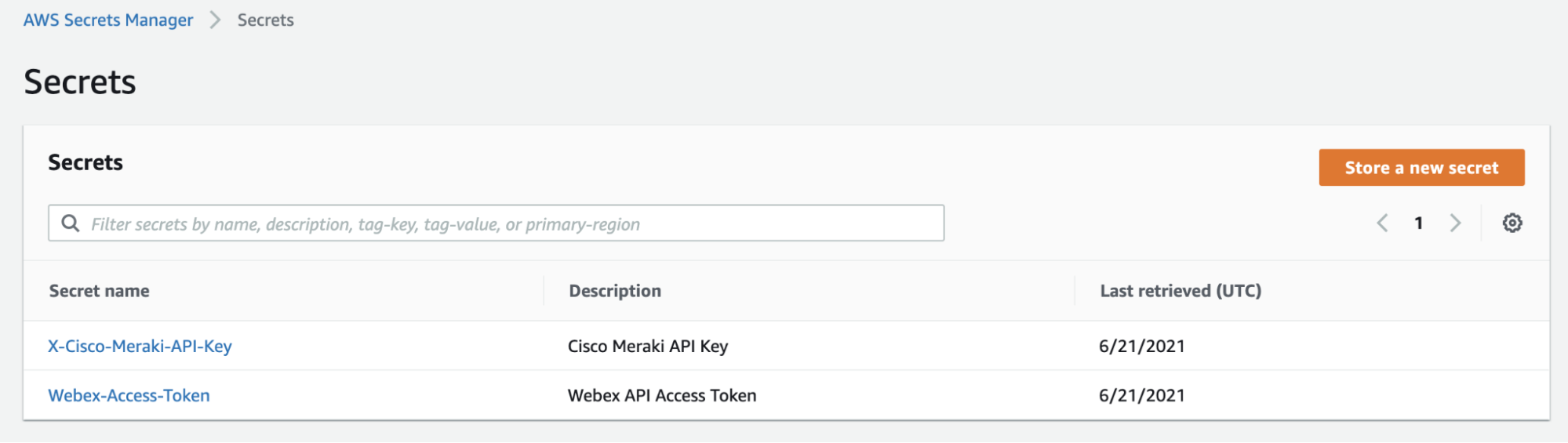Go to previous page of secrets

1383,223
